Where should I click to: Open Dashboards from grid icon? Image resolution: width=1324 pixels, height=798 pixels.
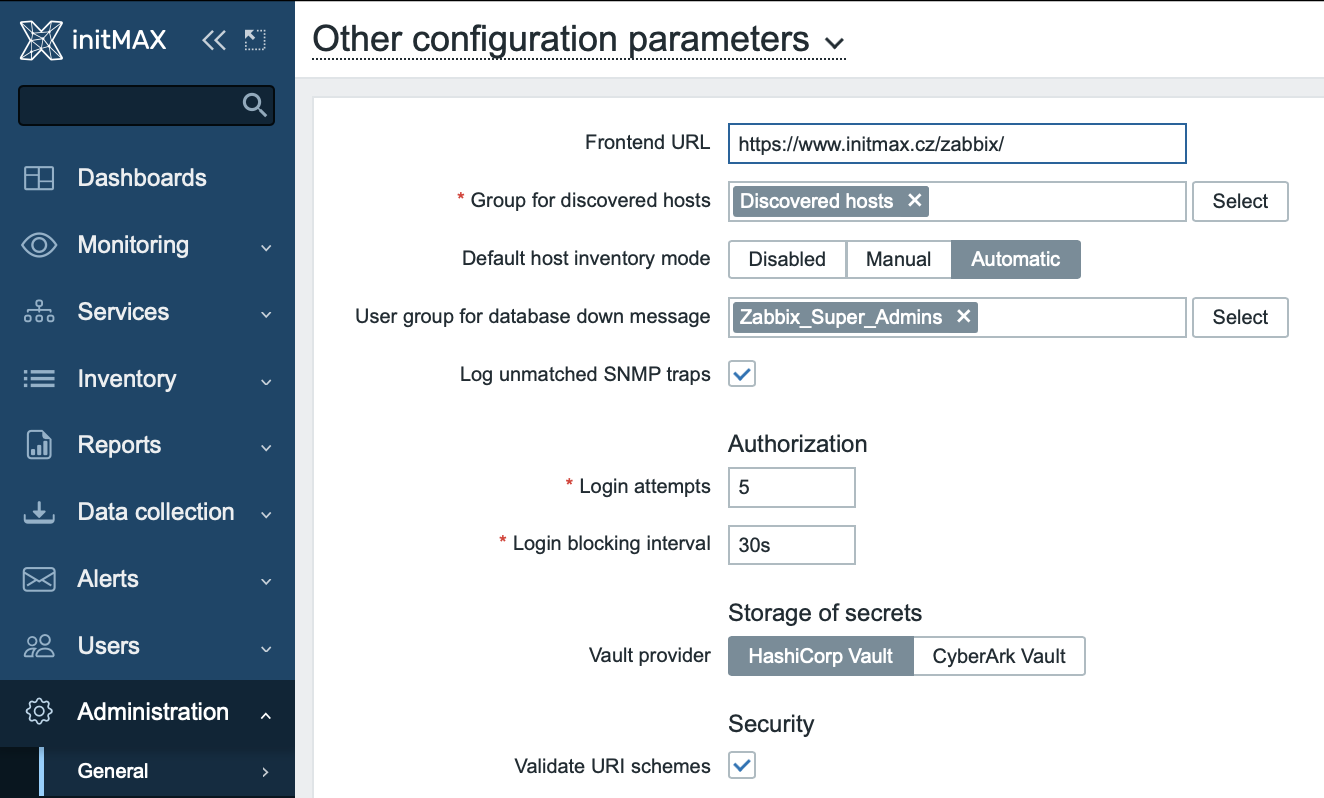[x=39, y=178]
